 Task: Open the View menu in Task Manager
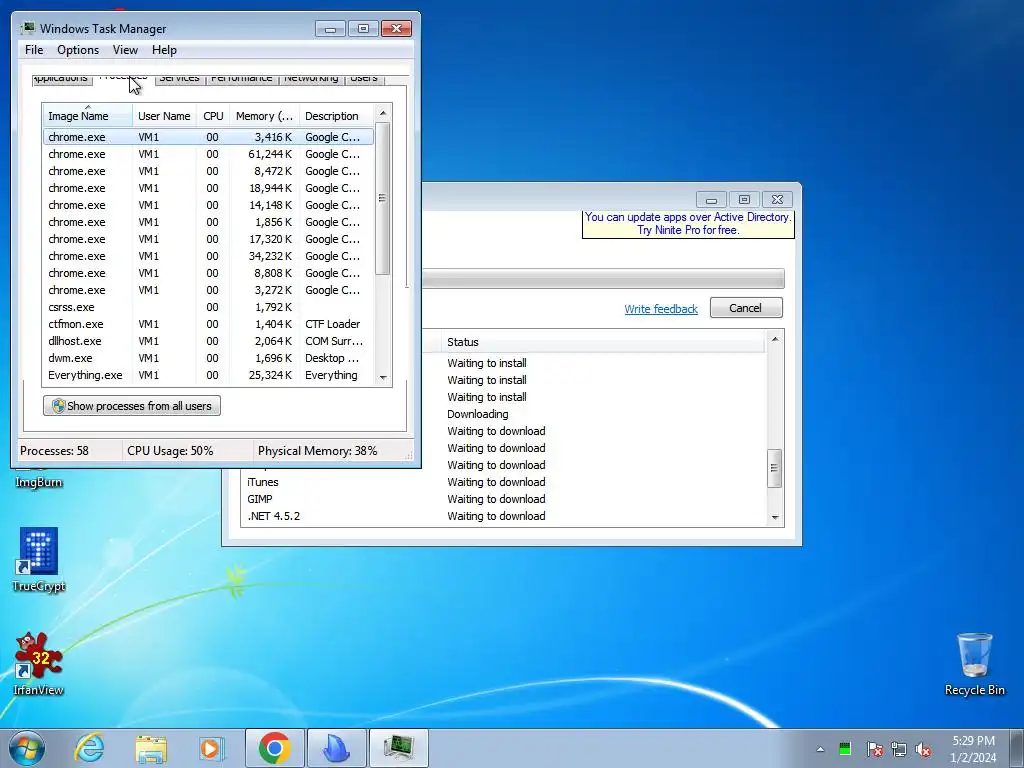tap(125, 50)
